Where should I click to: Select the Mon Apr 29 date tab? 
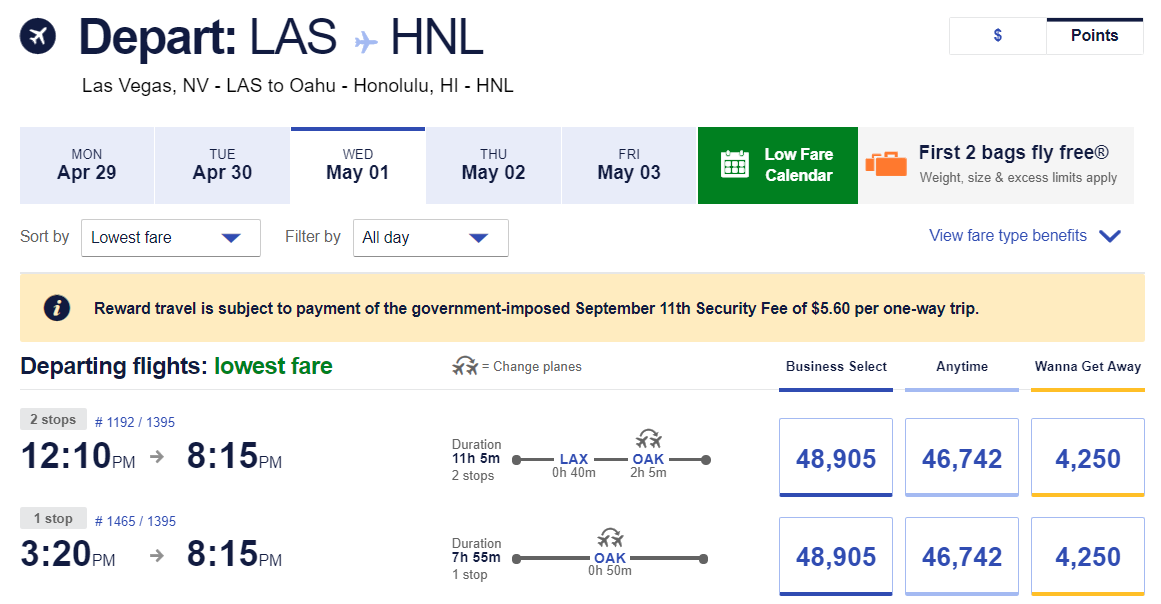click(87, 165)
